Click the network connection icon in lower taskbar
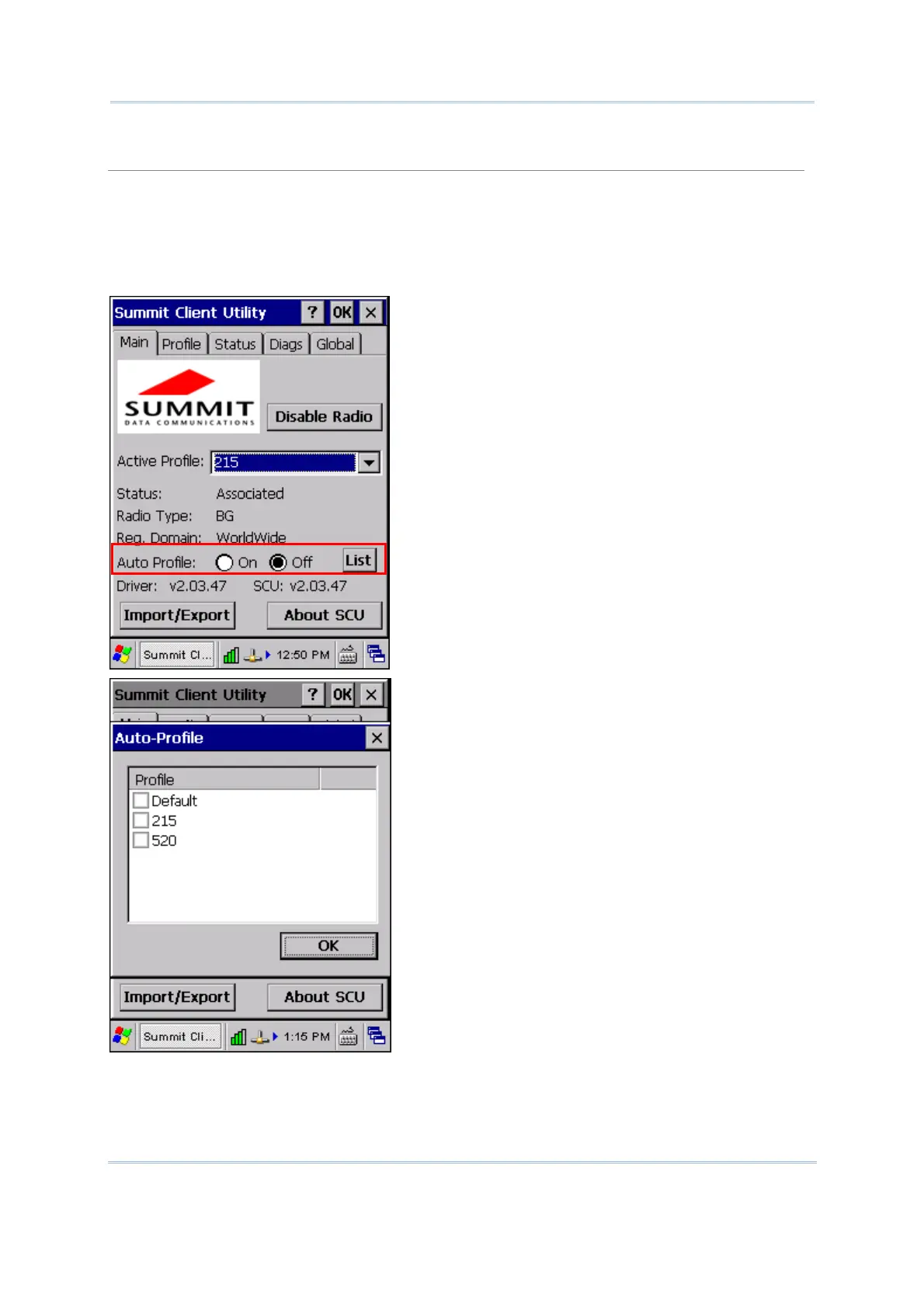Image resolution: width=924 pixels, height=1308 pixels. pyautogui.click(x=261, y=1037)
